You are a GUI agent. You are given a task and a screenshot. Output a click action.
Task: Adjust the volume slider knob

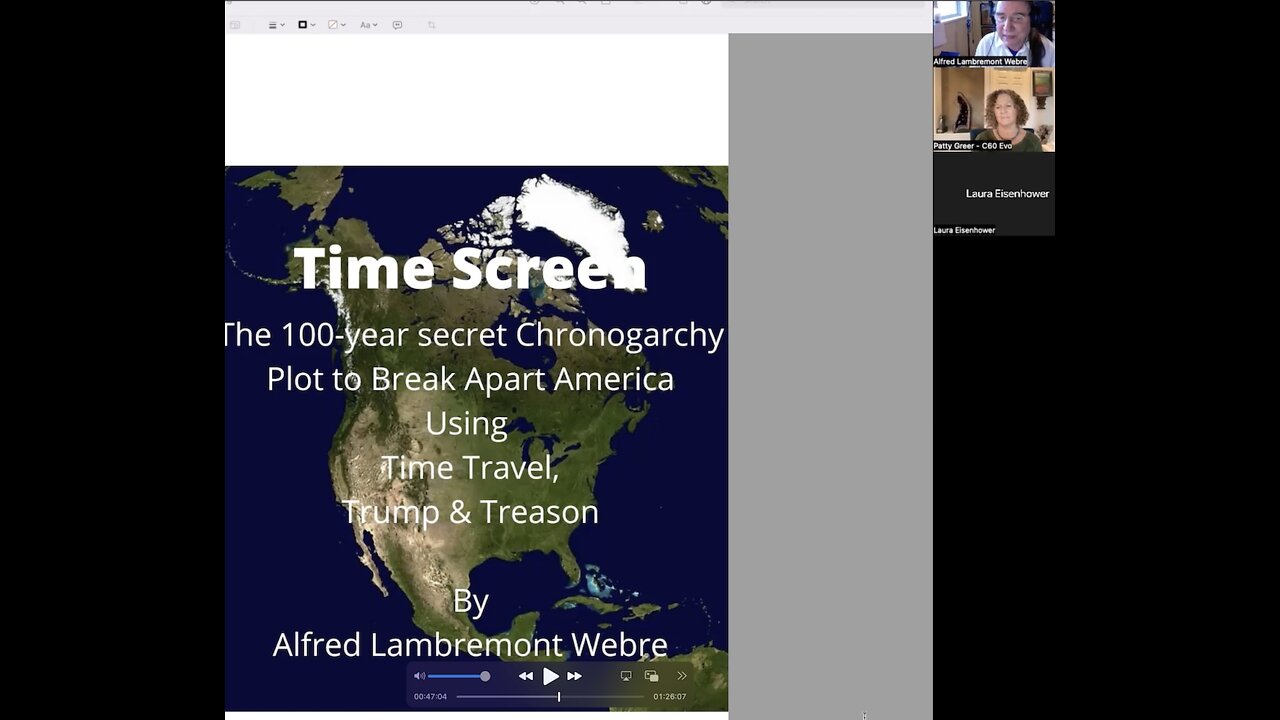[x=485, y=676]
